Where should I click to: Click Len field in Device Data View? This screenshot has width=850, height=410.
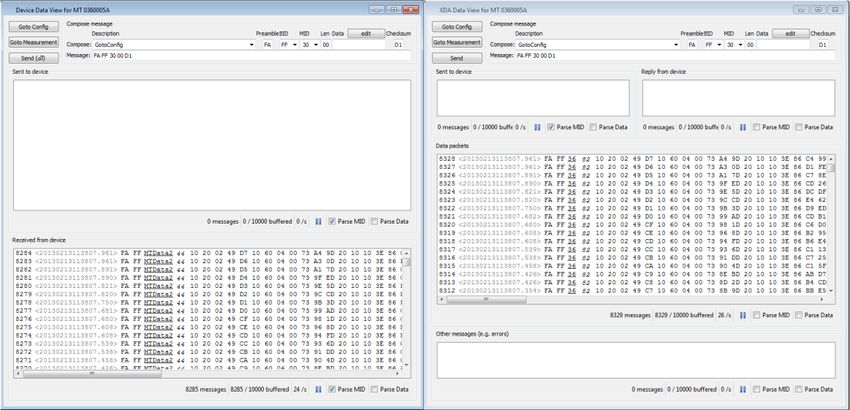[x=326, y=45]
